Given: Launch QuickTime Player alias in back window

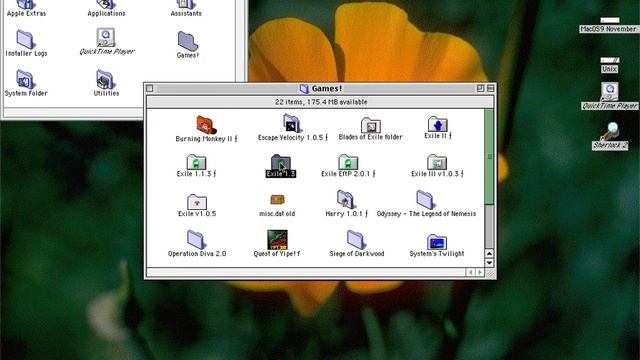Looking at the screenshot, I should 106,38.
